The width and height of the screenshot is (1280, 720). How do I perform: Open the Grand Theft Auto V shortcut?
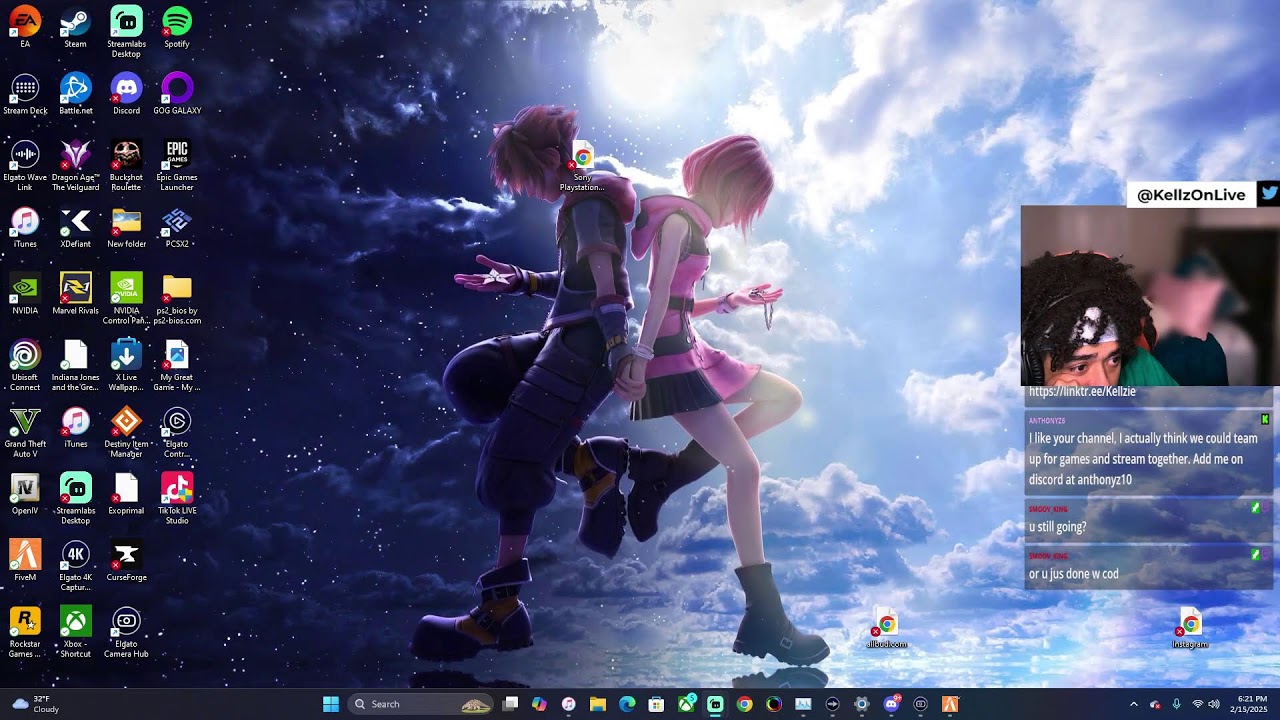coord(25,423)
